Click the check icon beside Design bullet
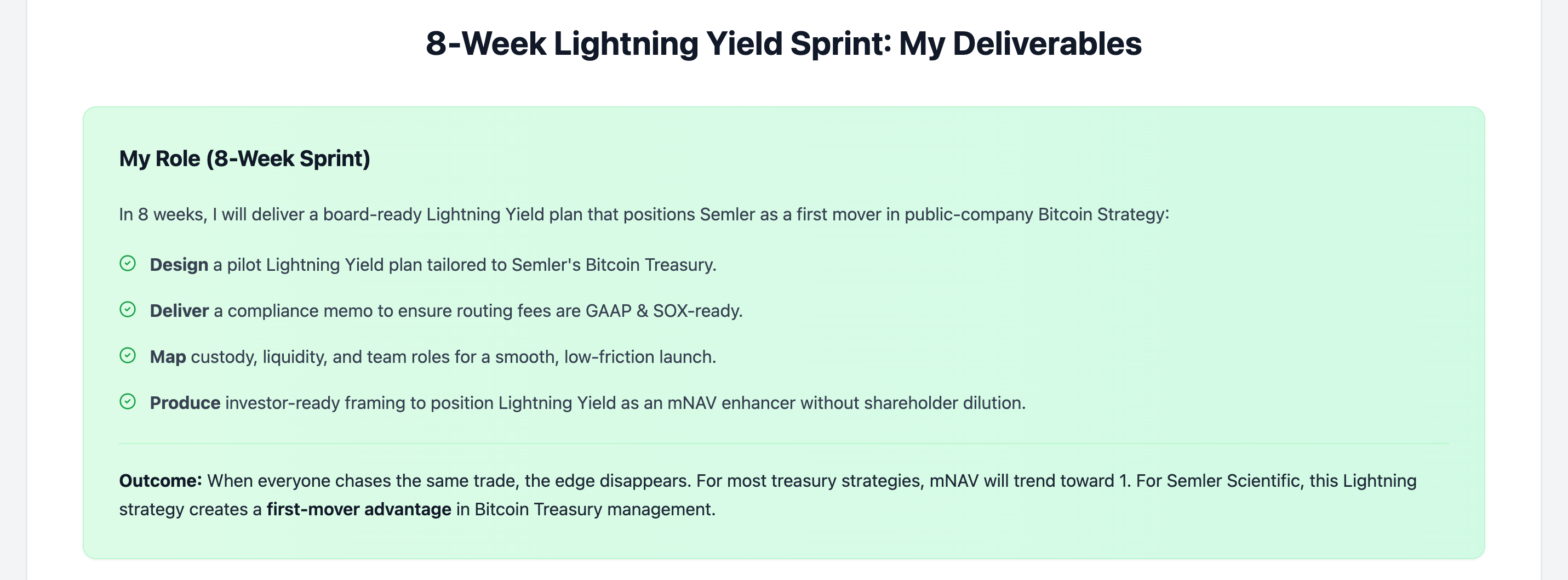Image resolution: width=1568 pixels, height=580 pixels. (127, 263)
